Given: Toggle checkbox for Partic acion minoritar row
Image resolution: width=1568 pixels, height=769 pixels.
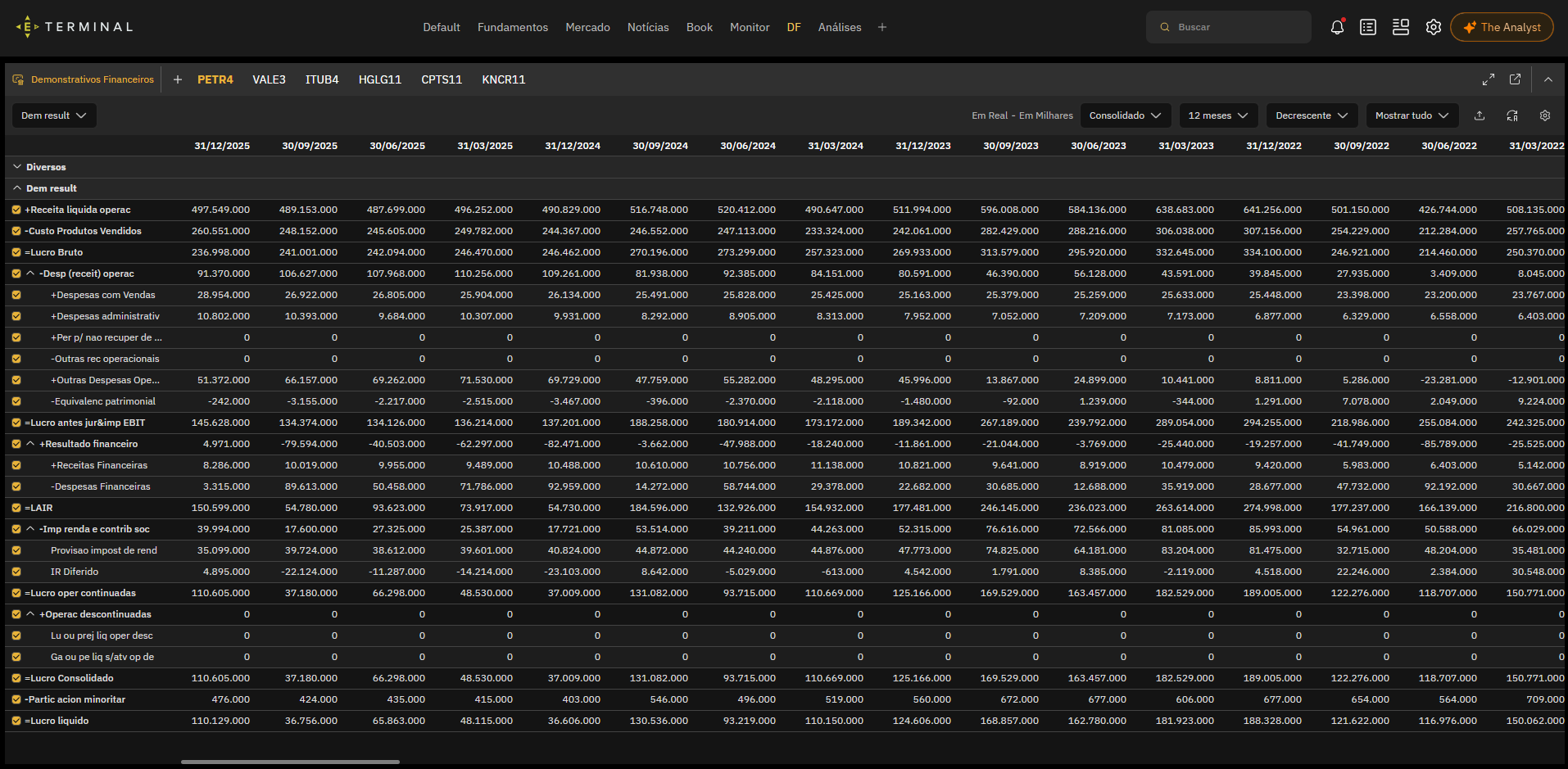Looking at the screenshot, I should tap(16, 699).
